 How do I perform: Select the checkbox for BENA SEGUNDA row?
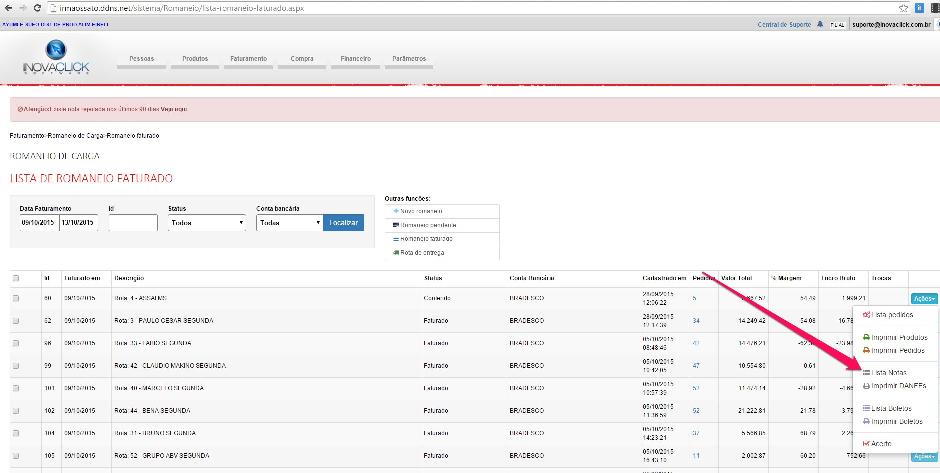pyautogui.click(x=15, y=410)
